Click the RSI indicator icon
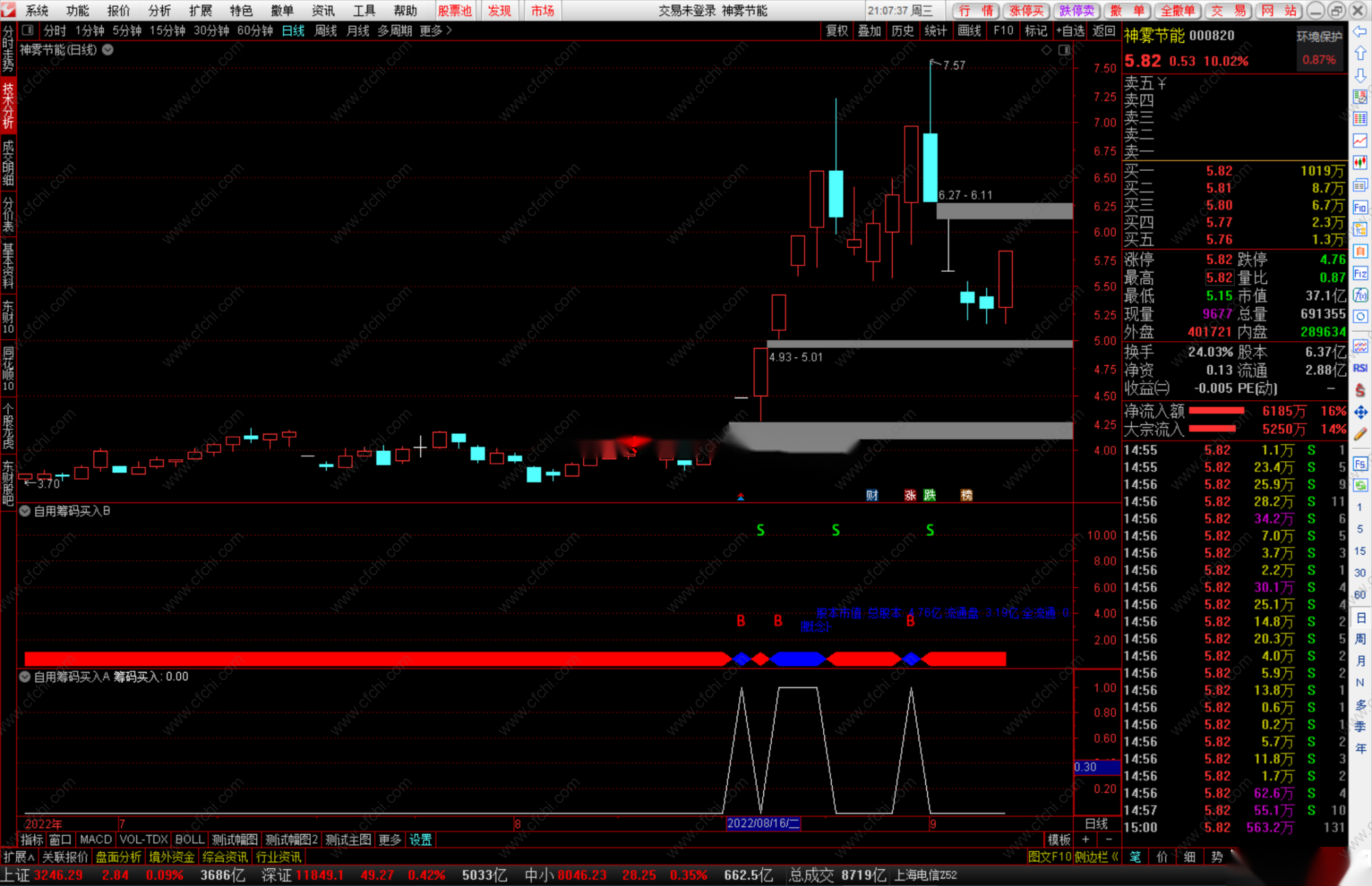 point(1360,369)
